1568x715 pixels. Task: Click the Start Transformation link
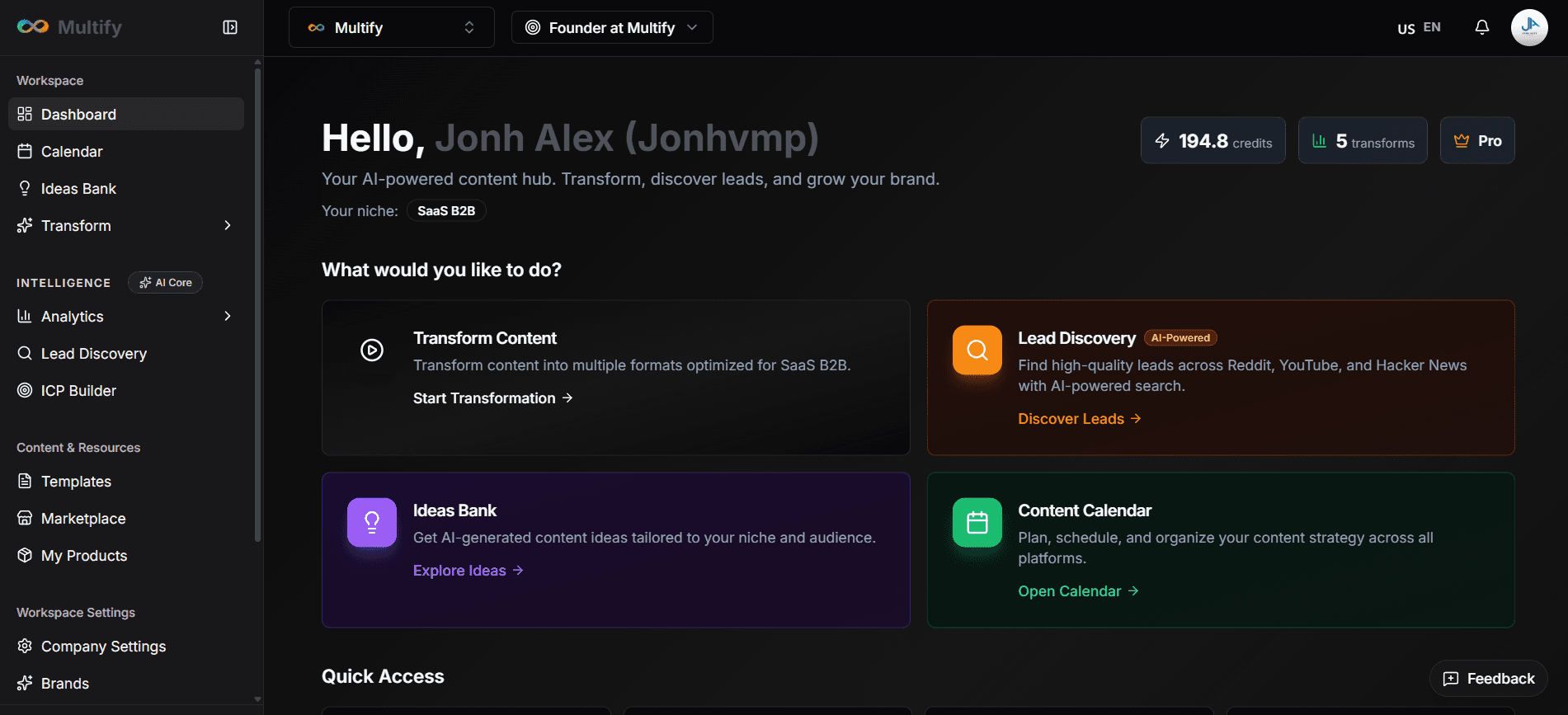pyautogui.click(x=493, y=398)
